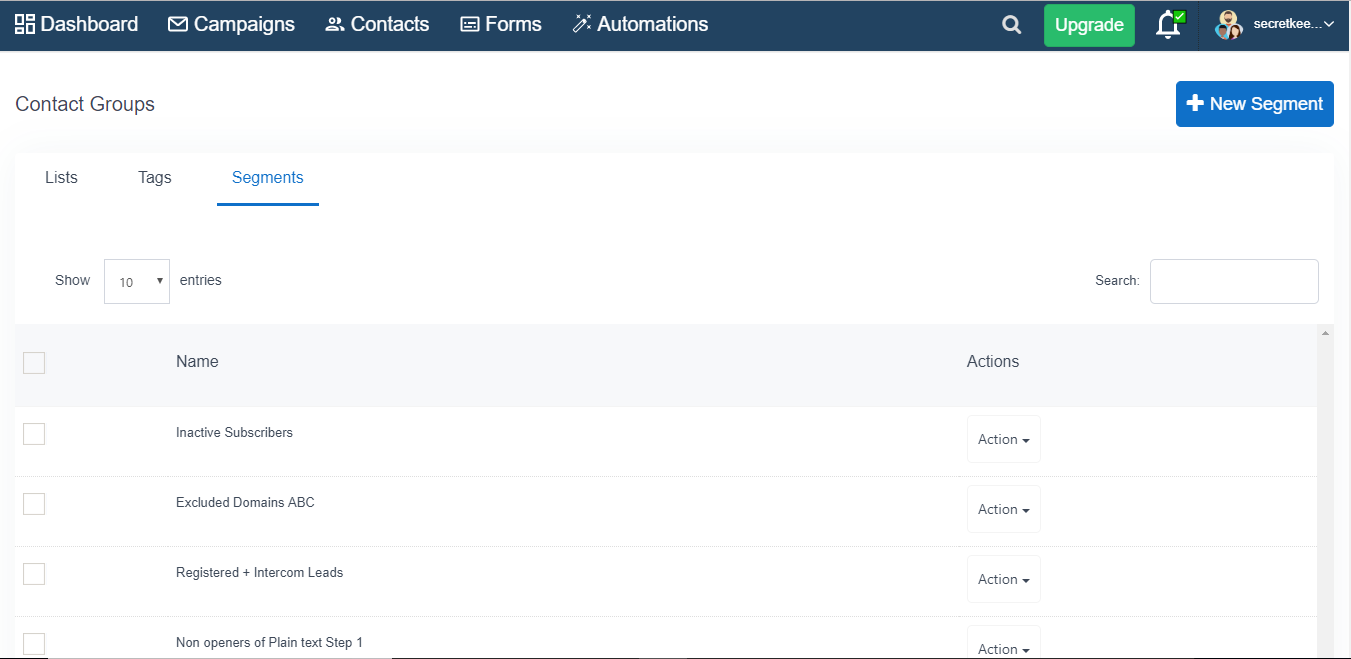Open Action dropdown for Excluded Domains ABC
Image resolution: width=1351 pixels, height=659 pixels.
click(x=1004, y=509)
